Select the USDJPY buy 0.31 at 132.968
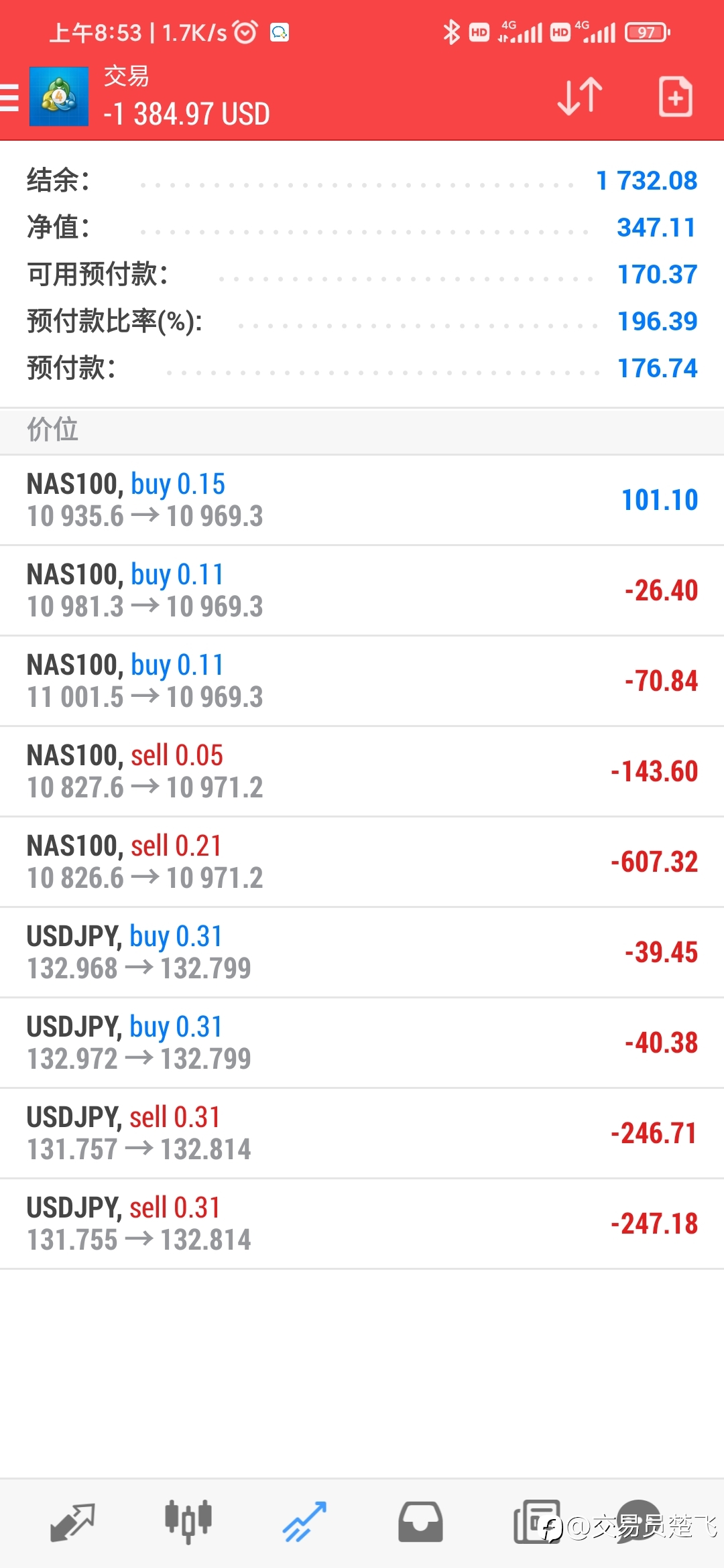 pos(362,952)
